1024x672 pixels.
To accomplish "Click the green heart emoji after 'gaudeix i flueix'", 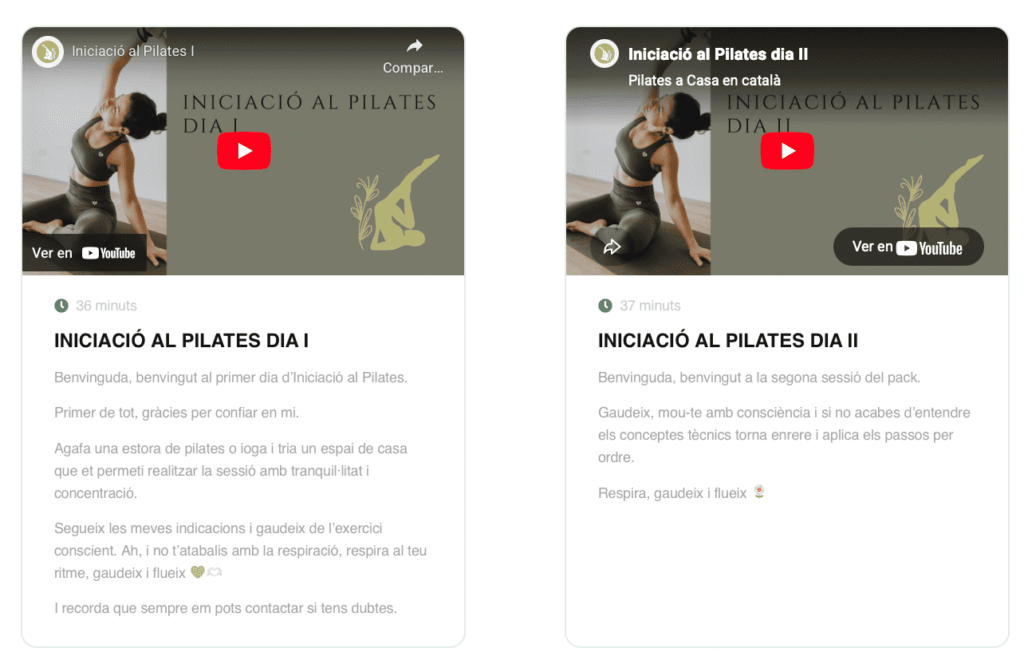I will coord(198,572).
